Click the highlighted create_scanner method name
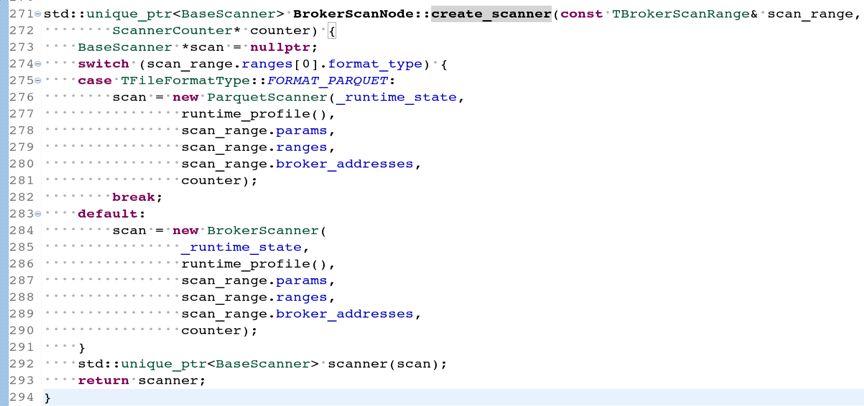Screen dimensions: 864x406 [x=492, y=14]
